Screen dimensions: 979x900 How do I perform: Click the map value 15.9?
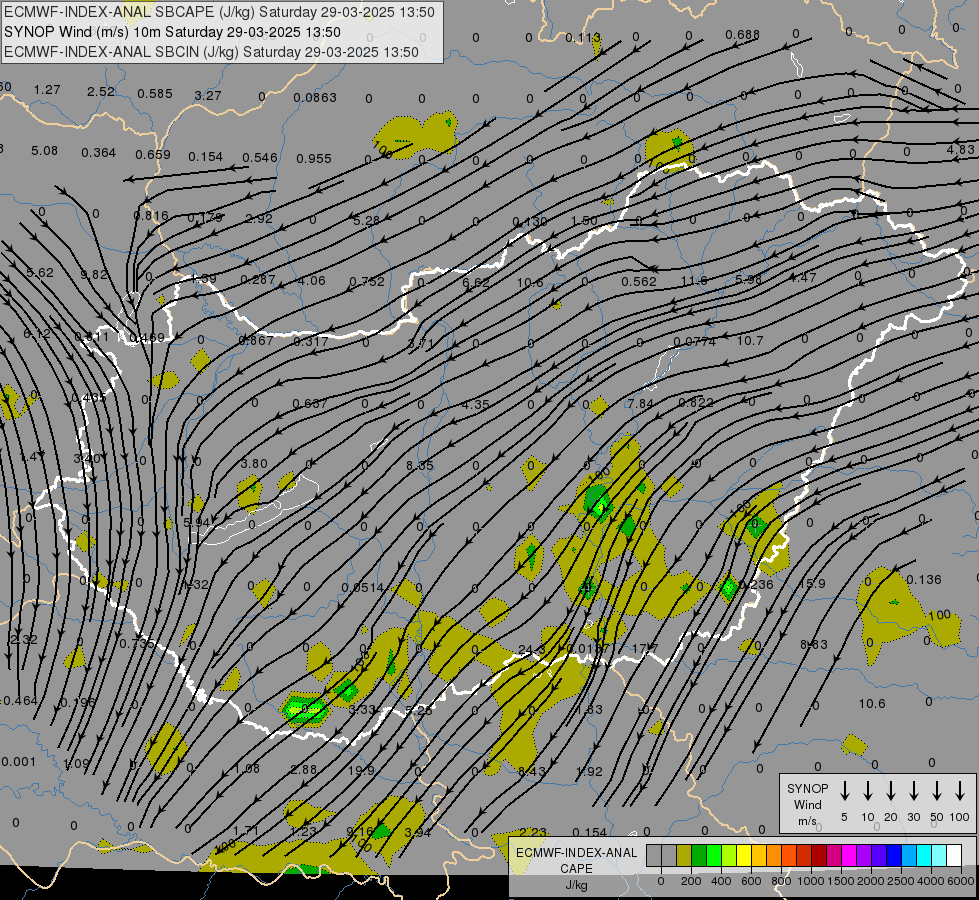(x=812, y=583)
